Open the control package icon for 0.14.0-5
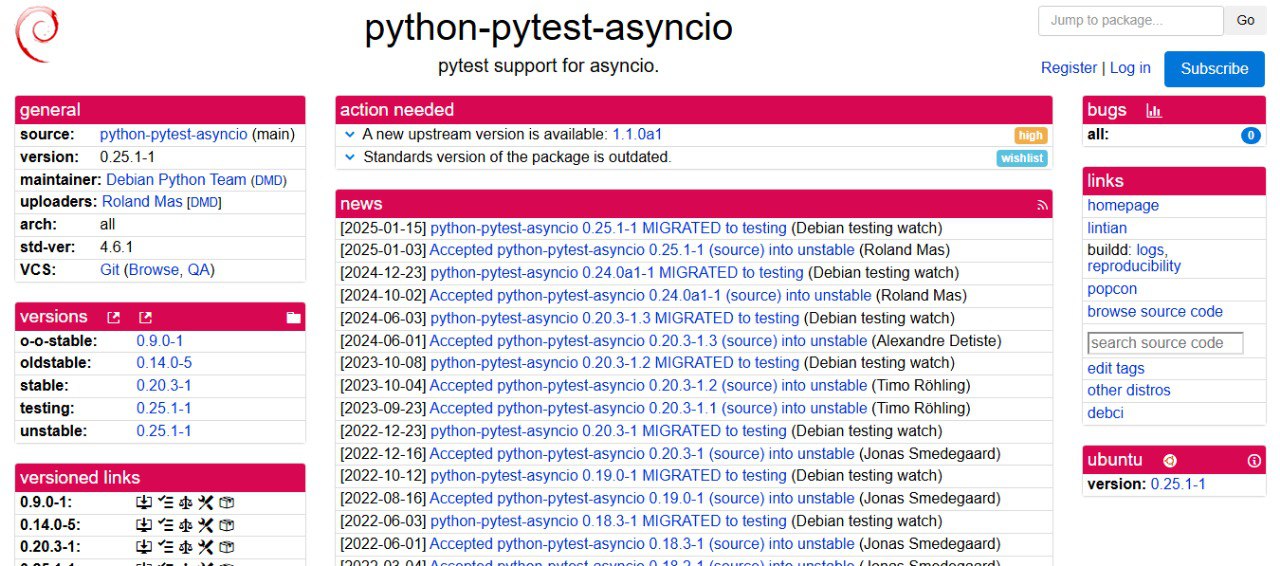 [227, 525]
